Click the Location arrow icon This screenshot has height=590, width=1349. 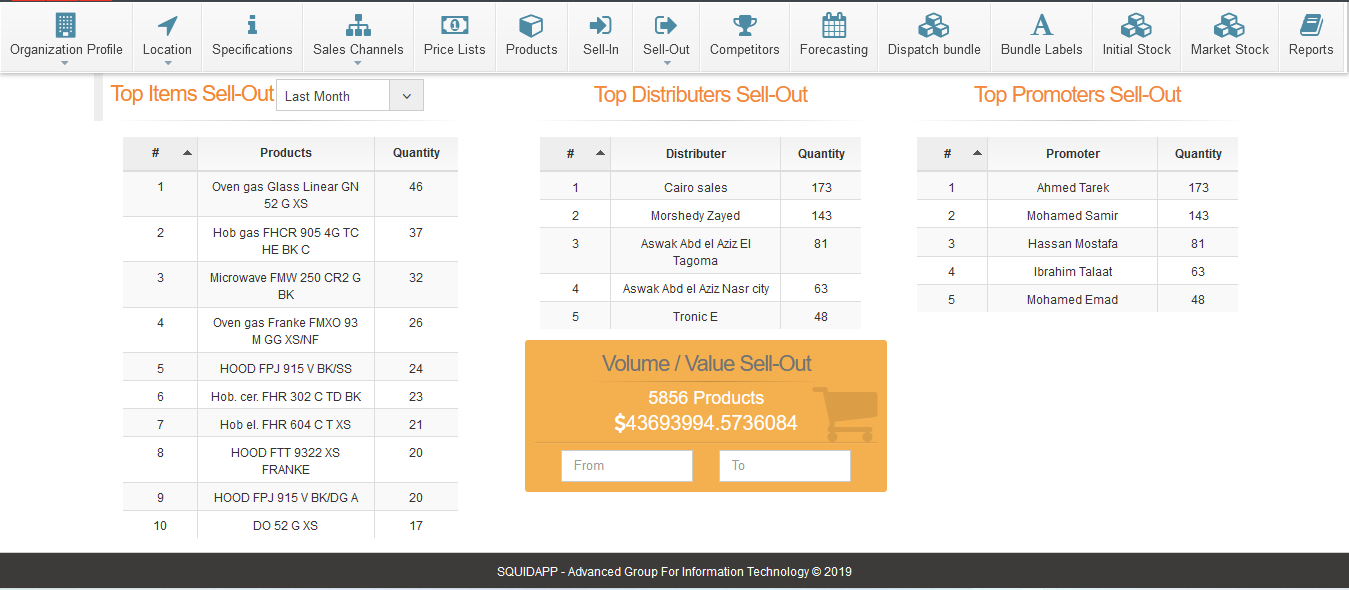tap(167, 25)
